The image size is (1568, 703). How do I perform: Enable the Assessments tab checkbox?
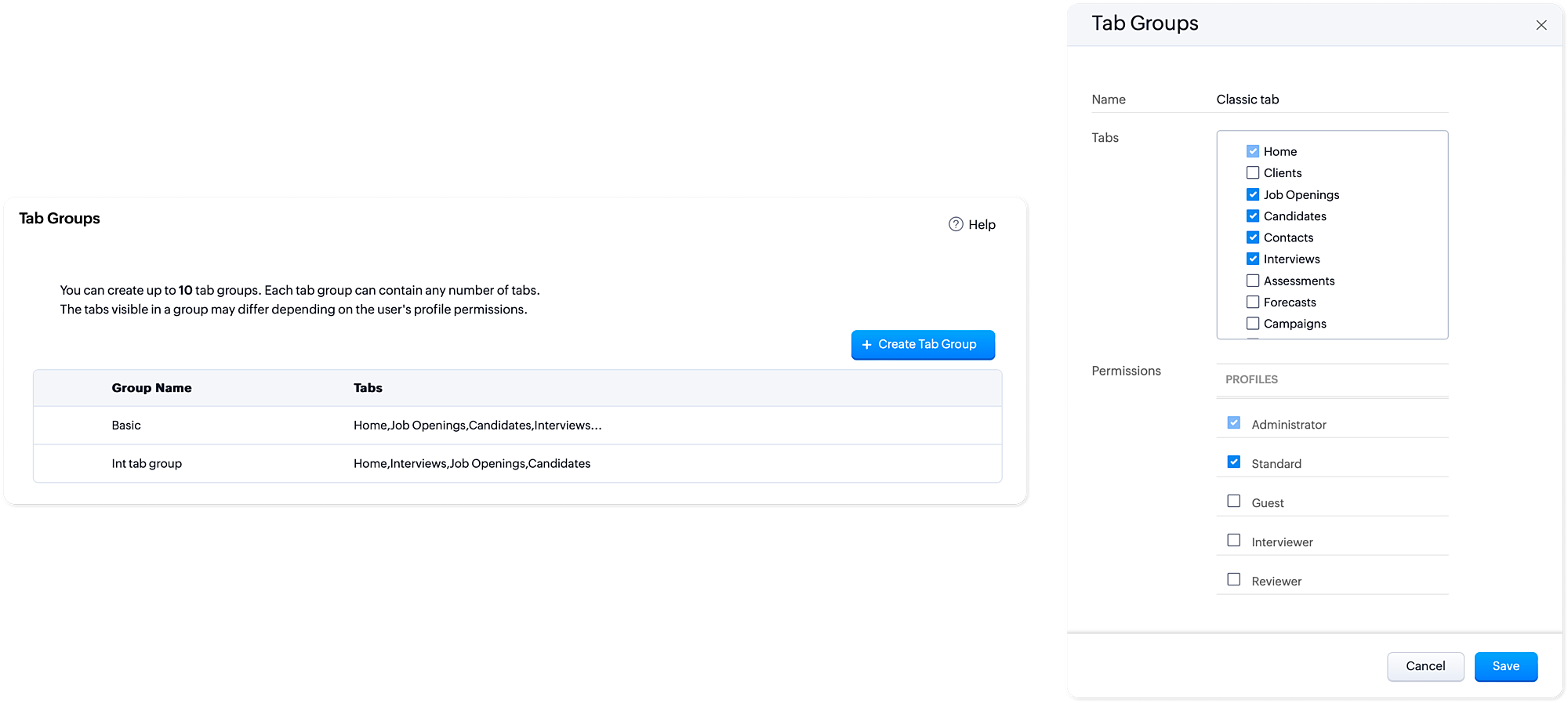[1253, 281]
